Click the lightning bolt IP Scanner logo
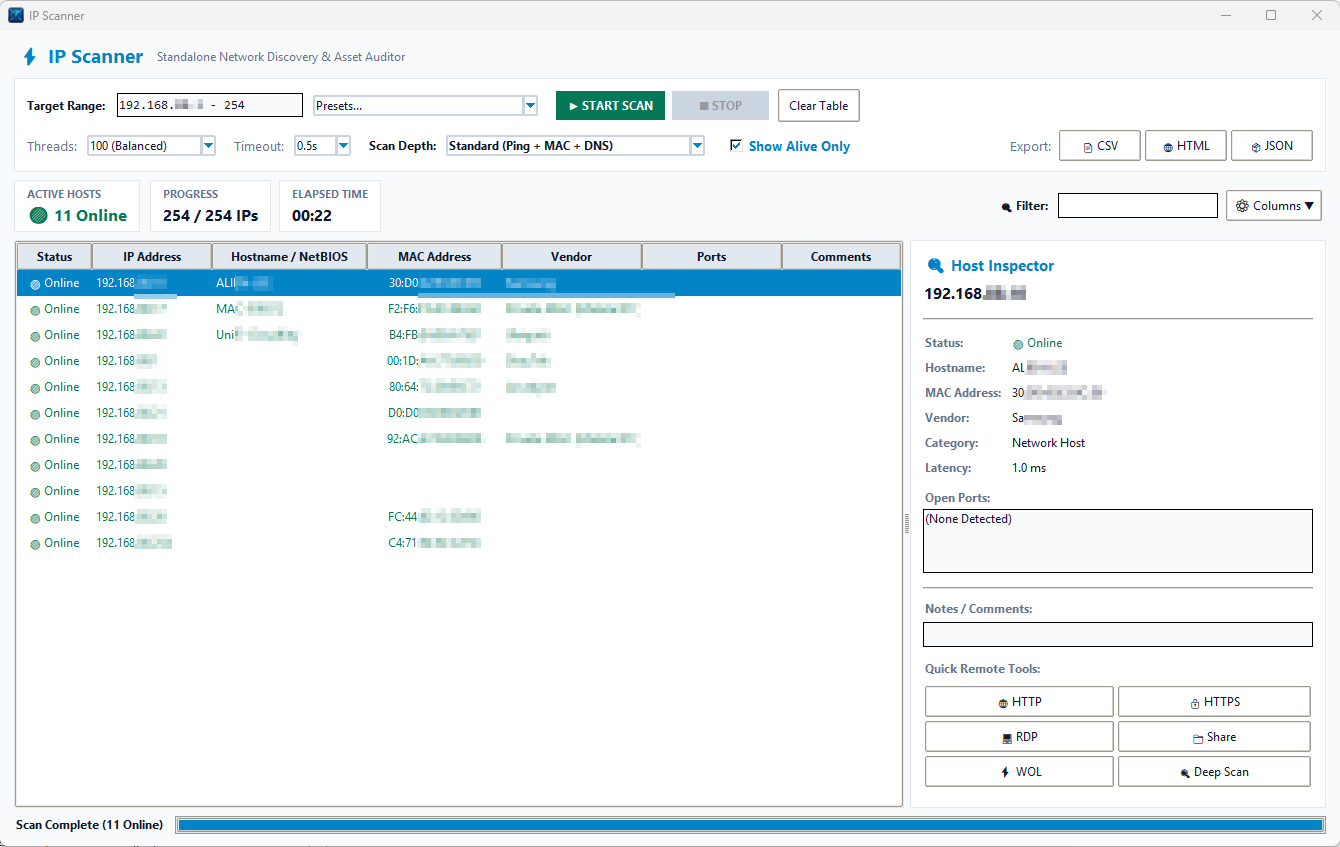 (x=30, y=57)
